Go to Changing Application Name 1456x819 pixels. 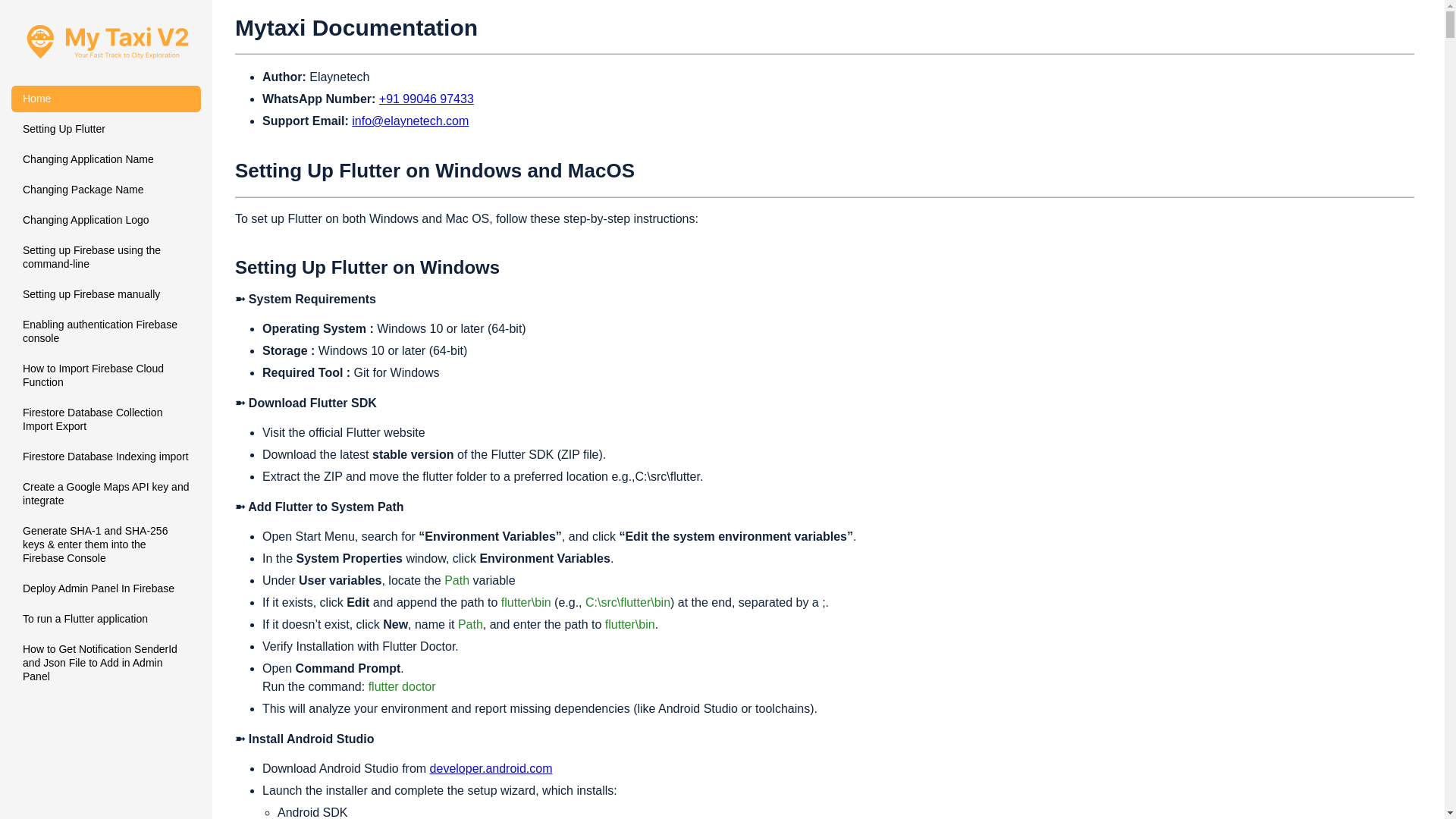point(106,159)
